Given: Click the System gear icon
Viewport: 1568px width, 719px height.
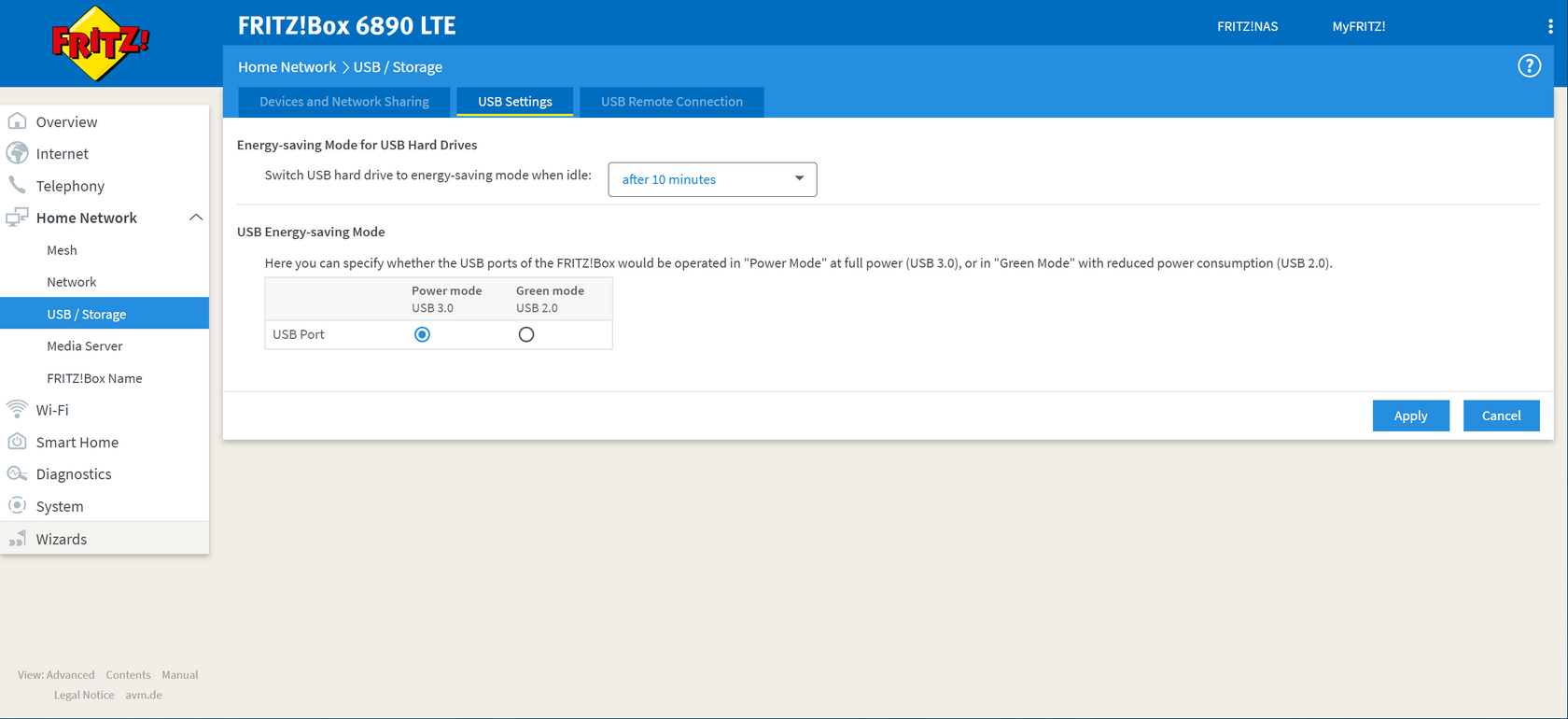Looking at the screenshot, I should (17, 505).
